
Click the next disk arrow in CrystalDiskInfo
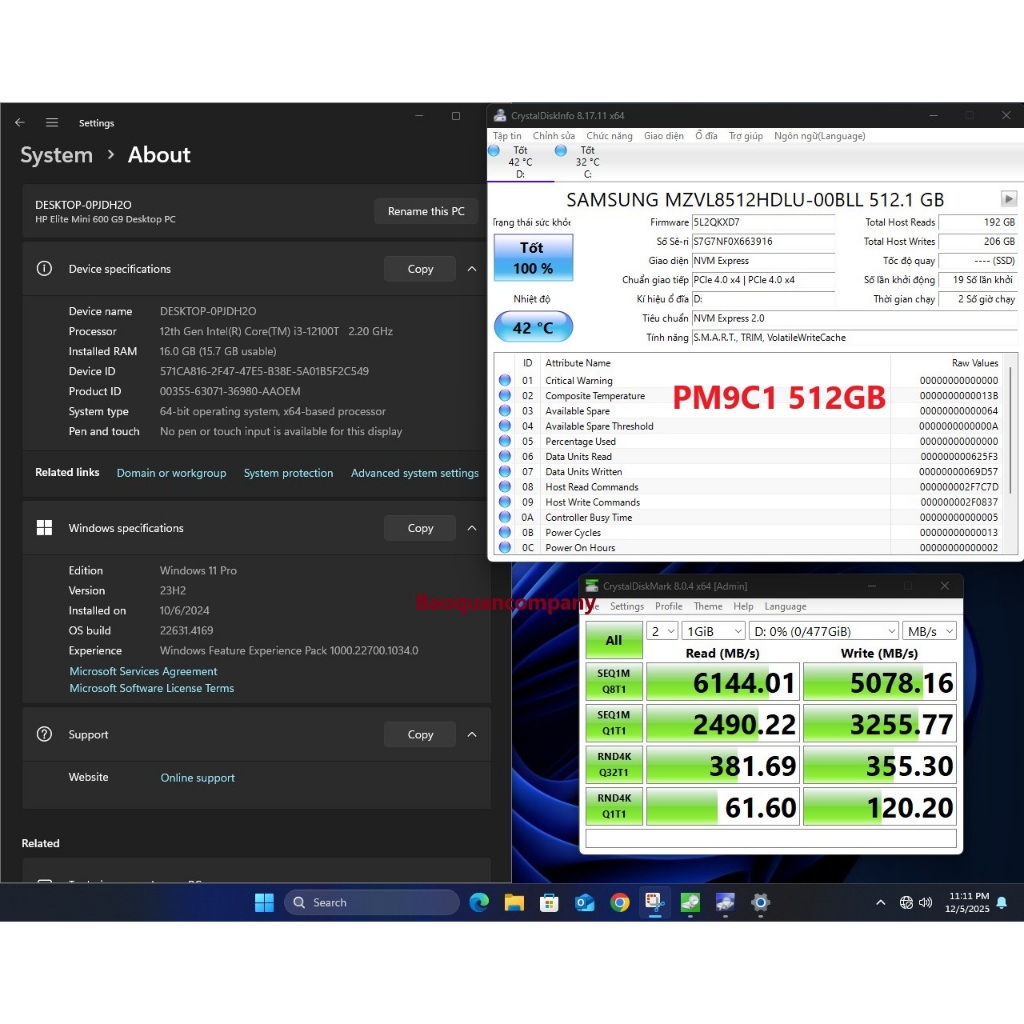(x=1008, y=199)
